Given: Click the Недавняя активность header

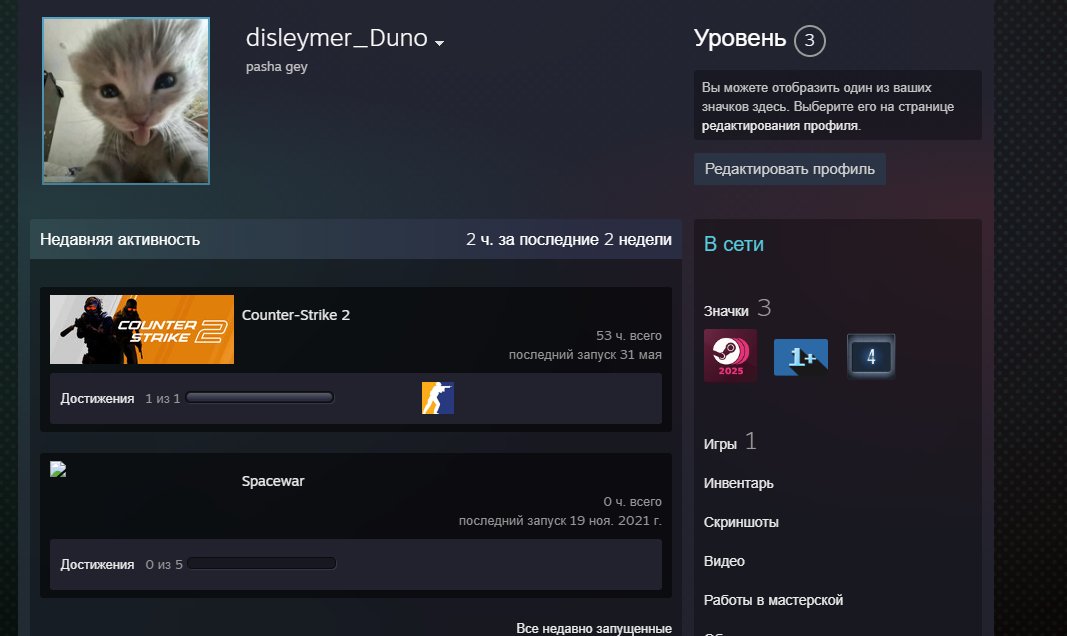Looking at the screenshot, I should [120, 239].
